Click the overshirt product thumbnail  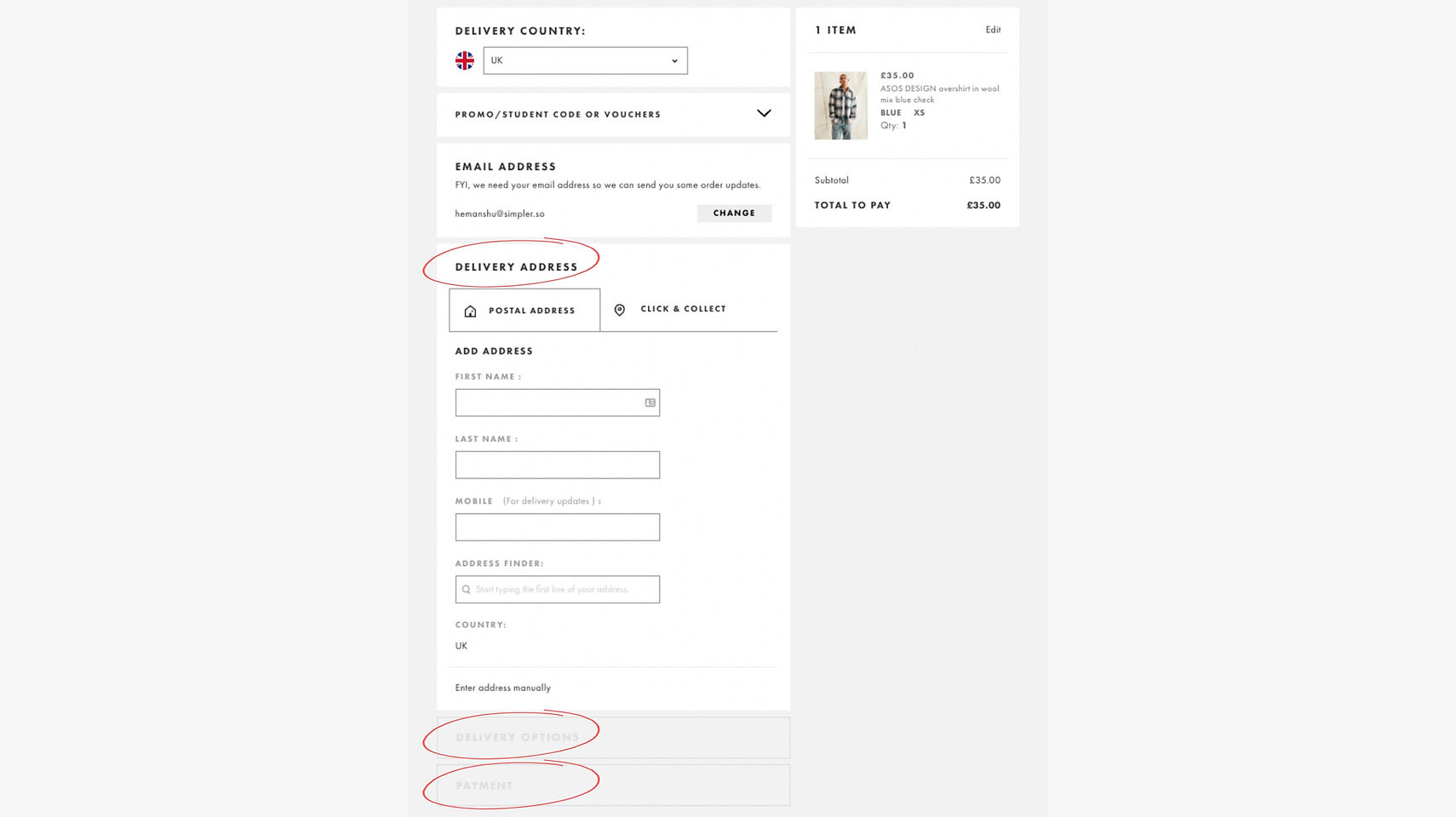[840, 105]
